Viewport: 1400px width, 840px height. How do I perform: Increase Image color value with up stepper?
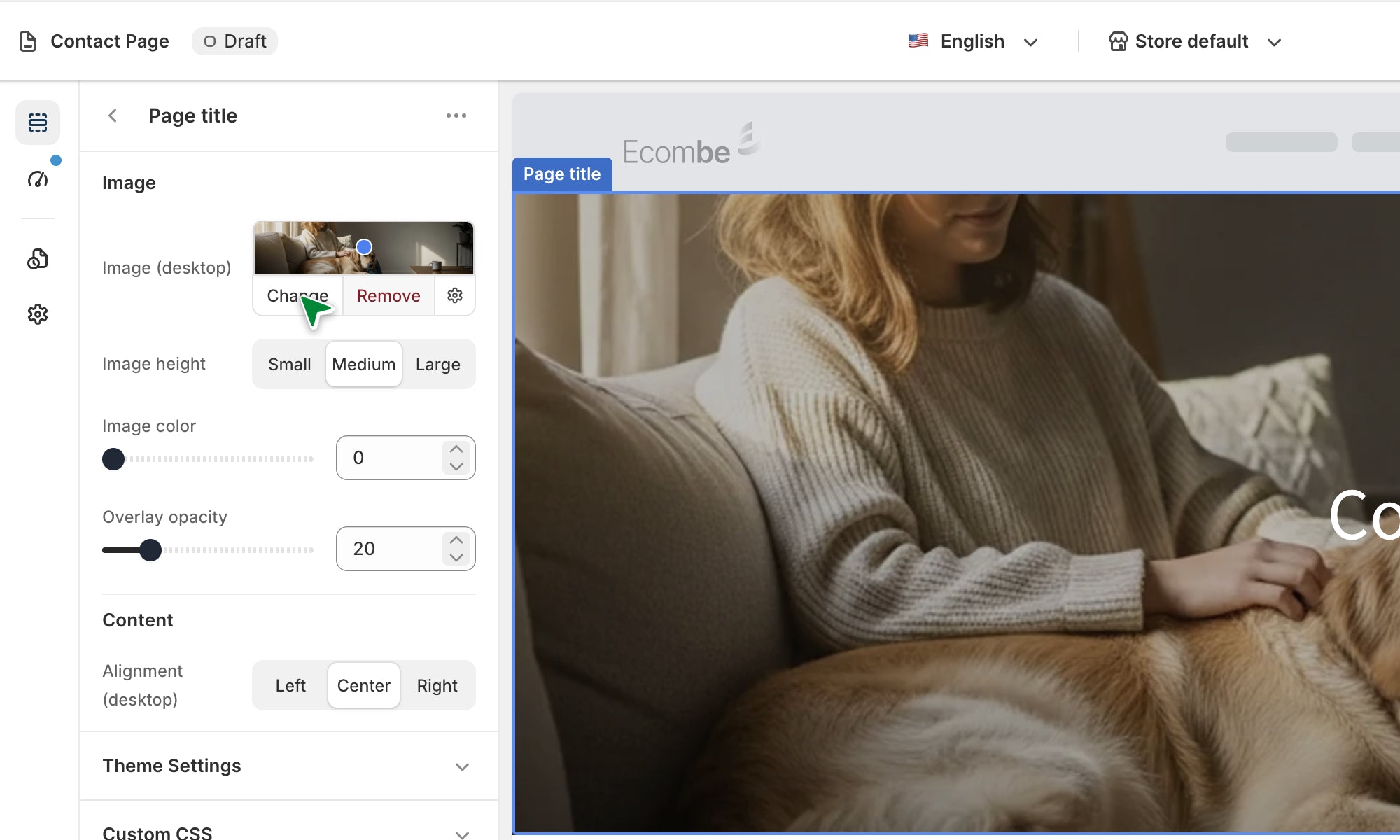click(456, 449)
